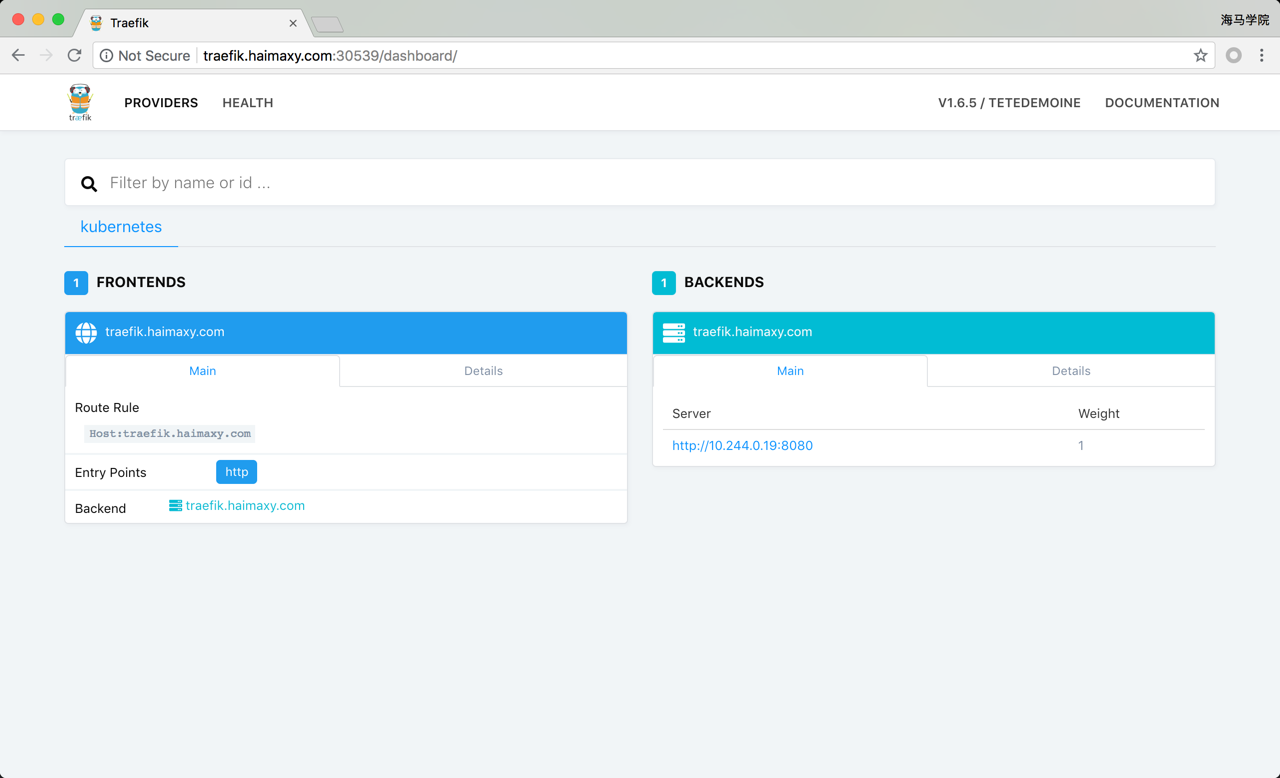Open server link http://10.244.0.19:8080

742,446
